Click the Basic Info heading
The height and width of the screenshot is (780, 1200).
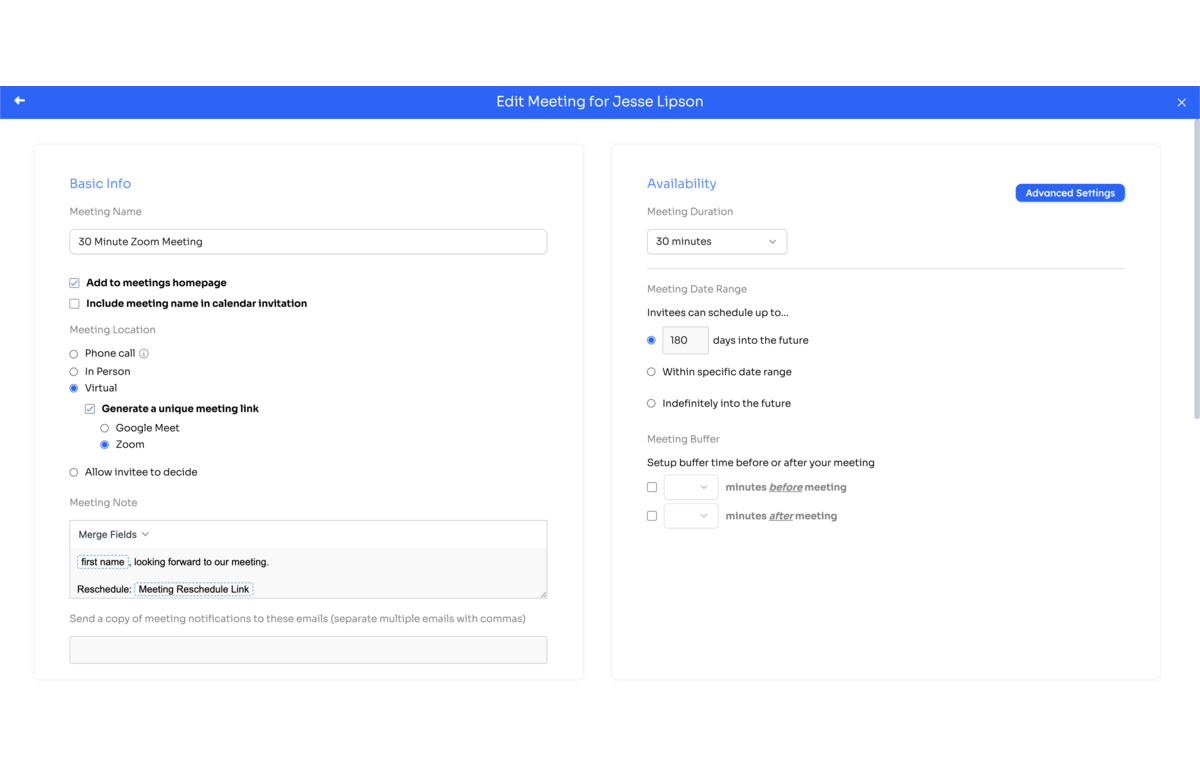click(x=100, y=184)
